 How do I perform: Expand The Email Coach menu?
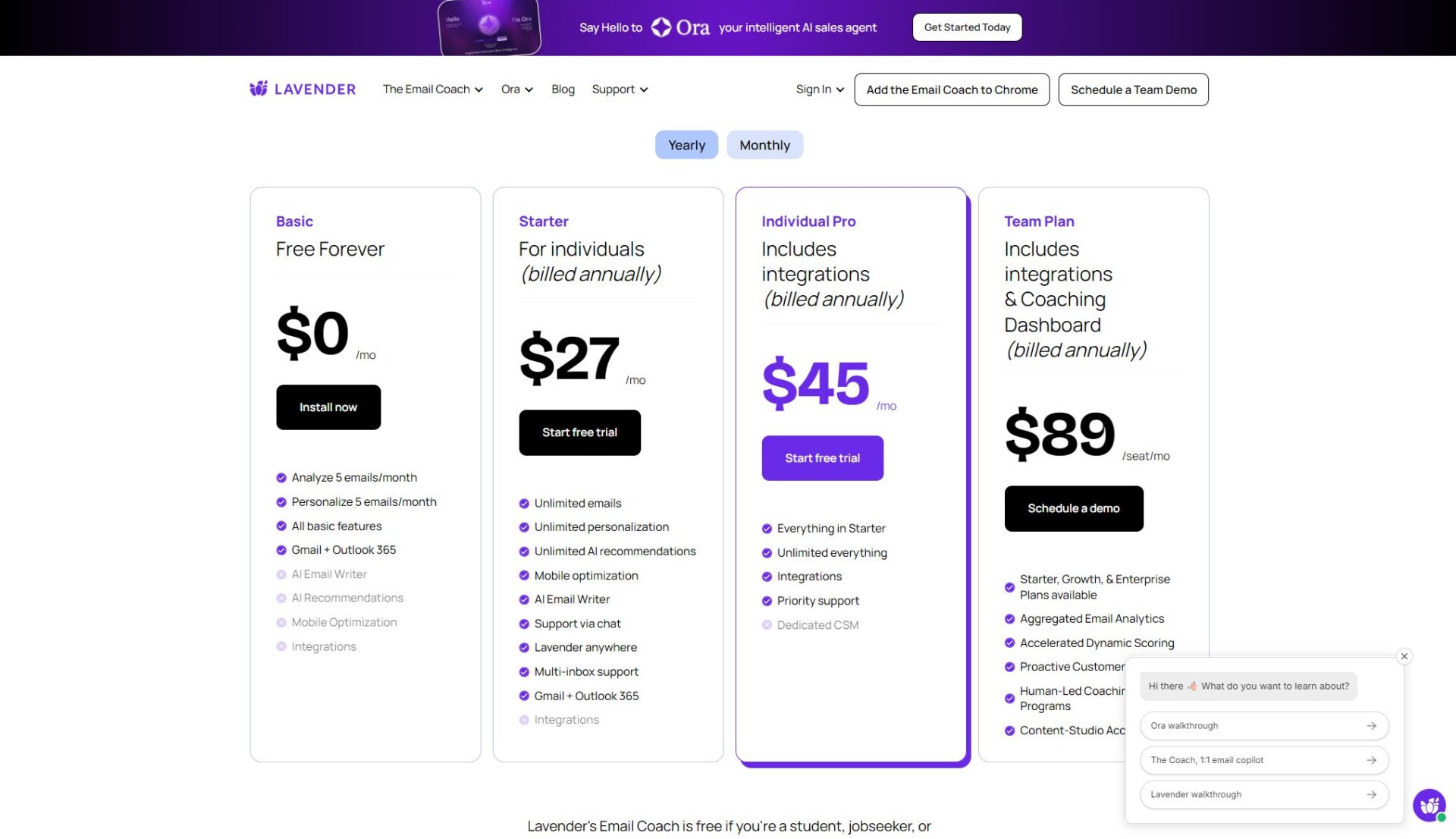[x=432, y=90]
